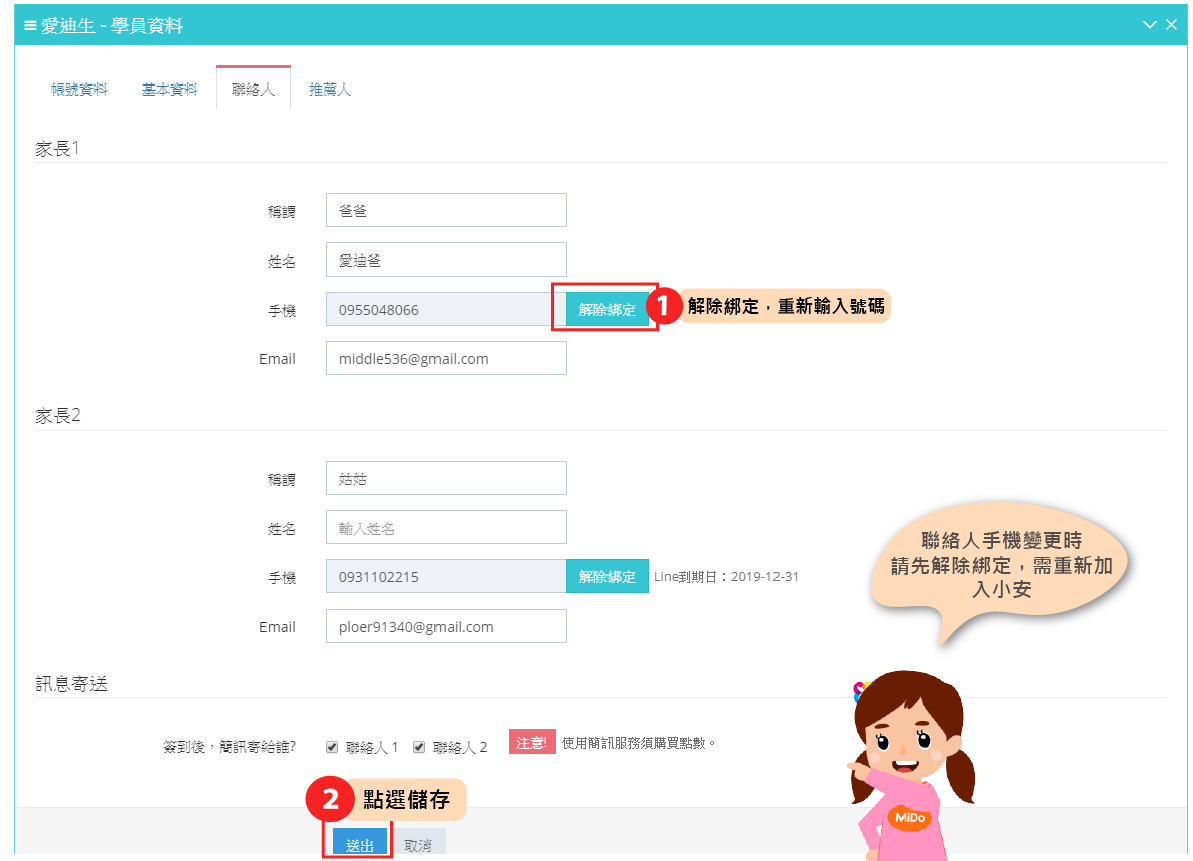This screenshot has height=861, width=1193.
Task: Switch to the 帳號資料 tab
Action: [79, 89]
